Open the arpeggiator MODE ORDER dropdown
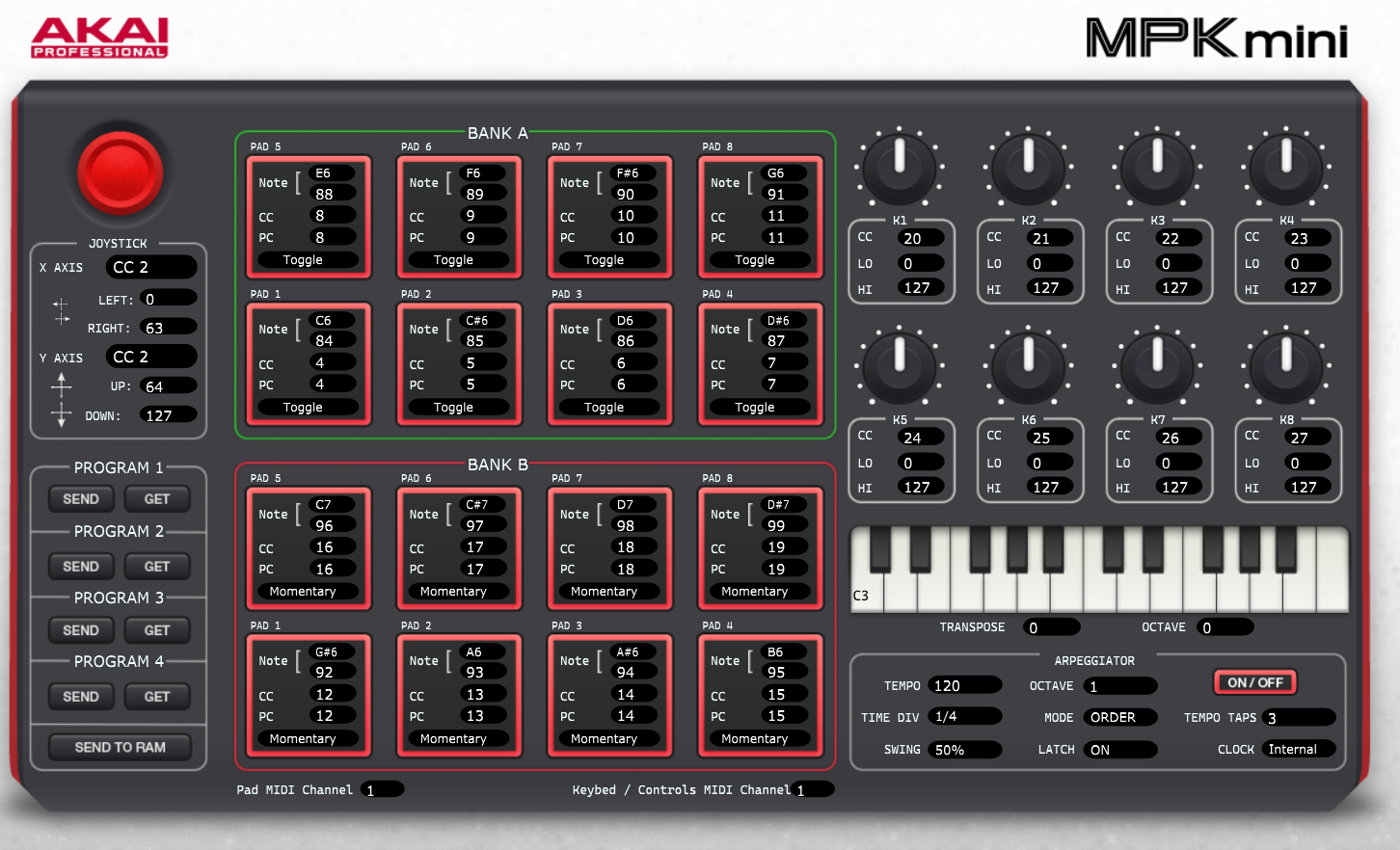This screenshot has width=1400, height=850. [1120, 717]
